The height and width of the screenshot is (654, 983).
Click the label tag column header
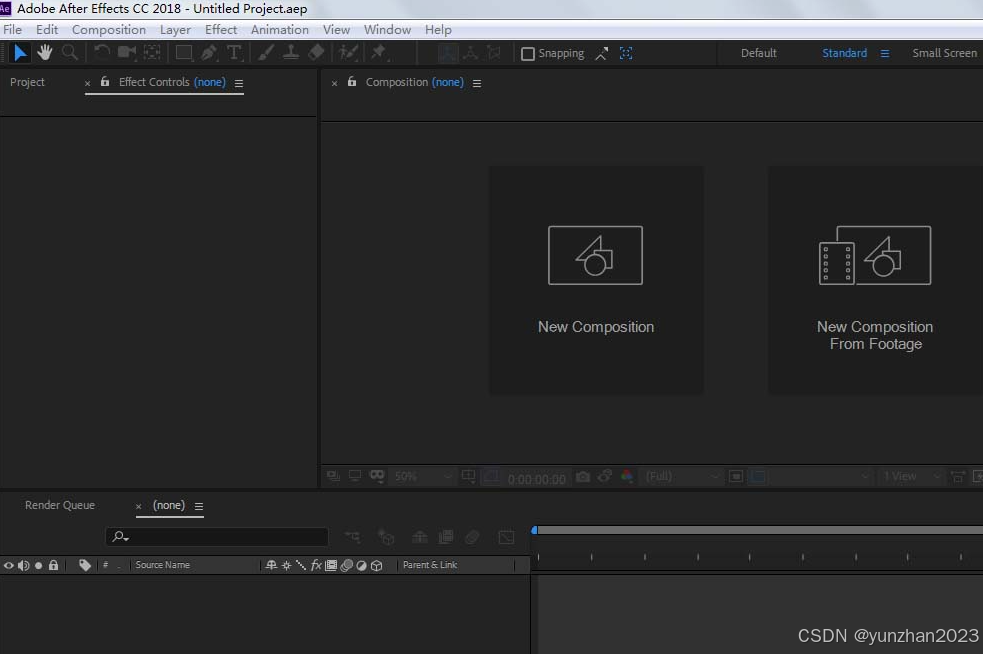pos(85,565)
